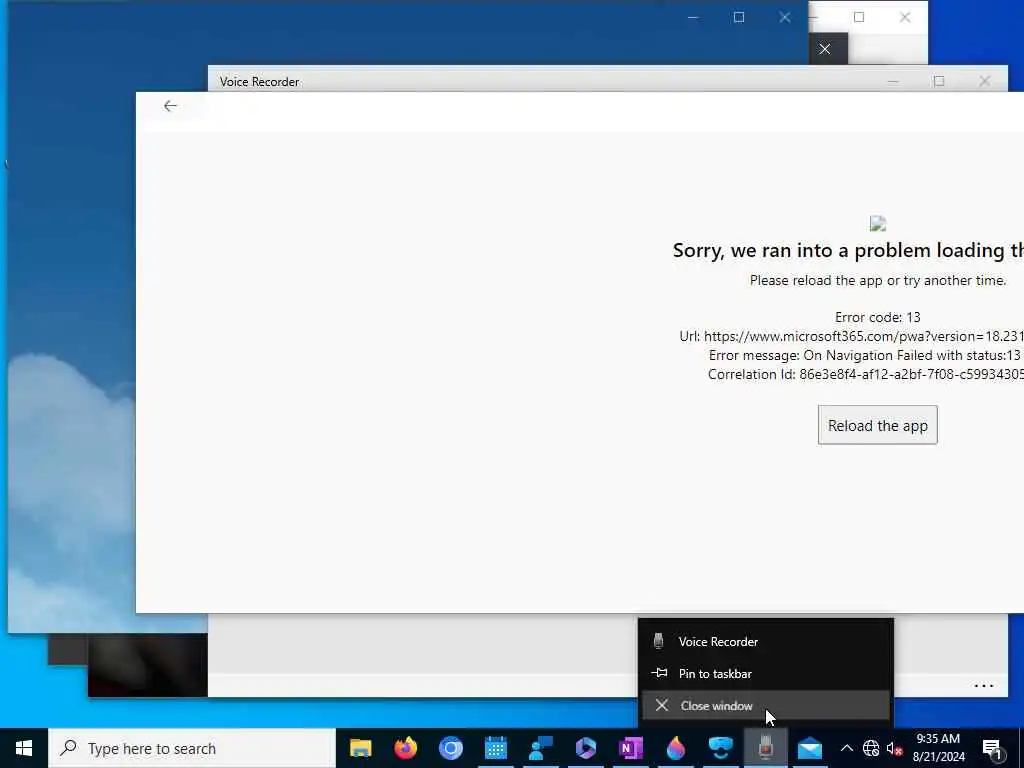Open the Mixed Reality Portal headset icon
Viewport: 1024px width, 768px height.
pos(721,748)
